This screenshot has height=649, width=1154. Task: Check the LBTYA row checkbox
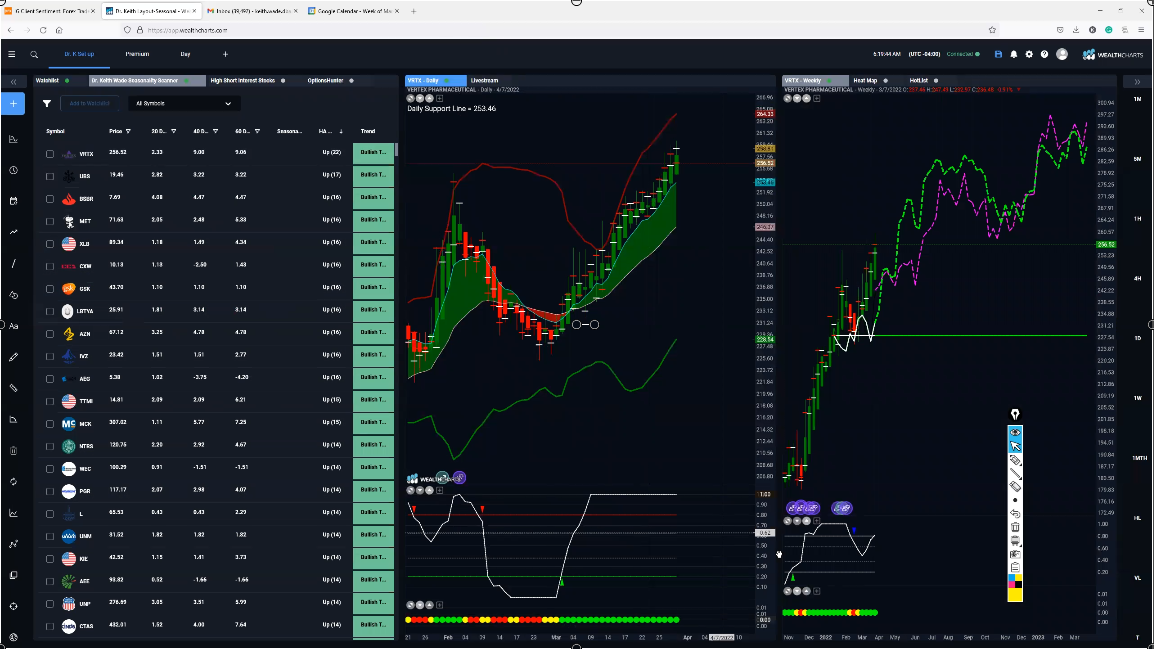coord(50,311)
